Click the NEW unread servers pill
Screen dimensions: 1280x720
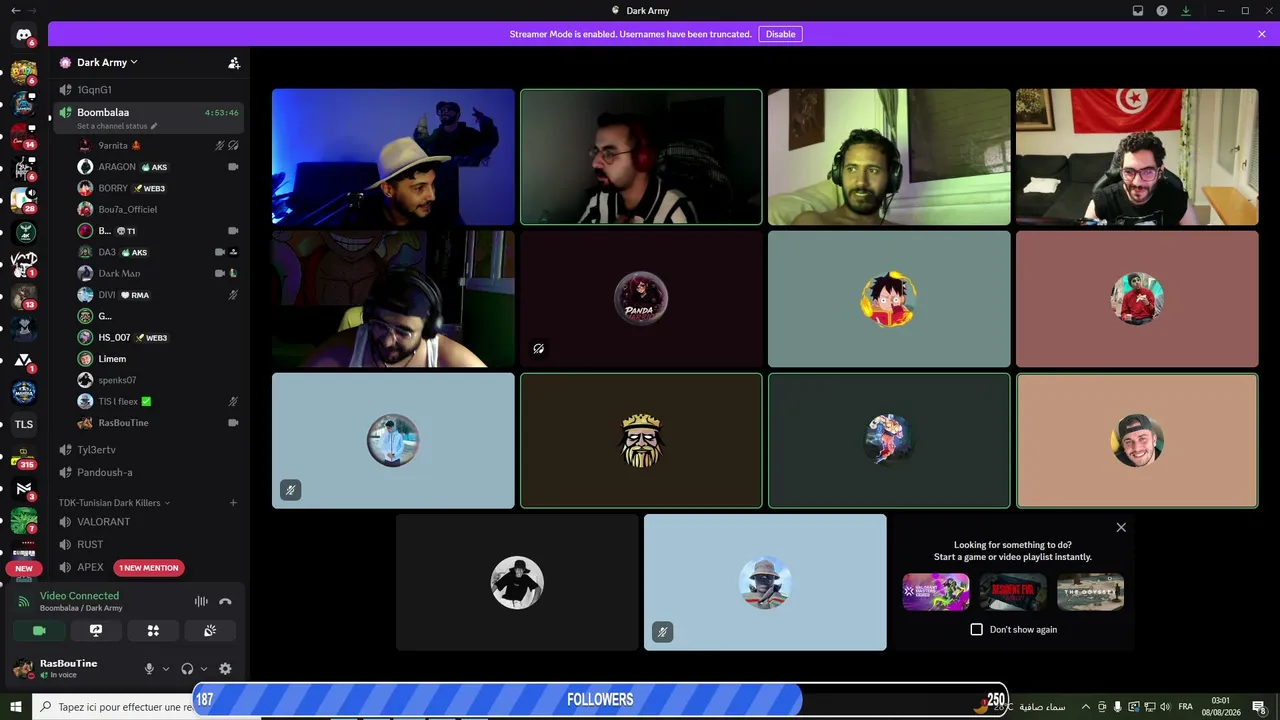click(x=24, y=568)
